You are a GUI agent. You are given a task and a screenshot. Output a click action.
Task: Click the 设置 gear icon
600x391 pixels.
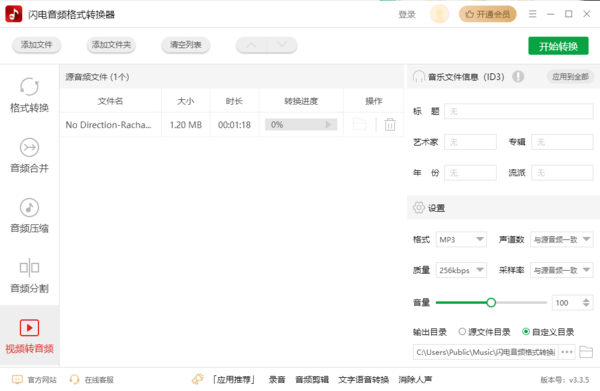click(x=419, y=208)
